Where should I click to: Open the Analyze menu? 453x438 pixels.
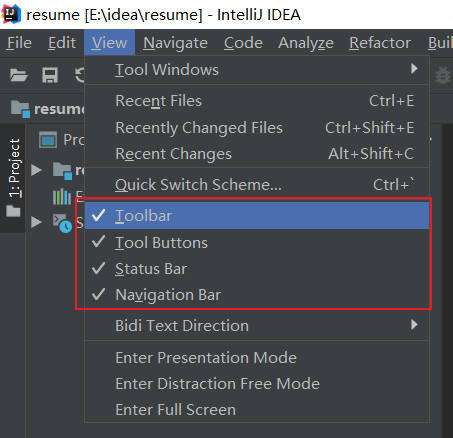coord(306,43)
